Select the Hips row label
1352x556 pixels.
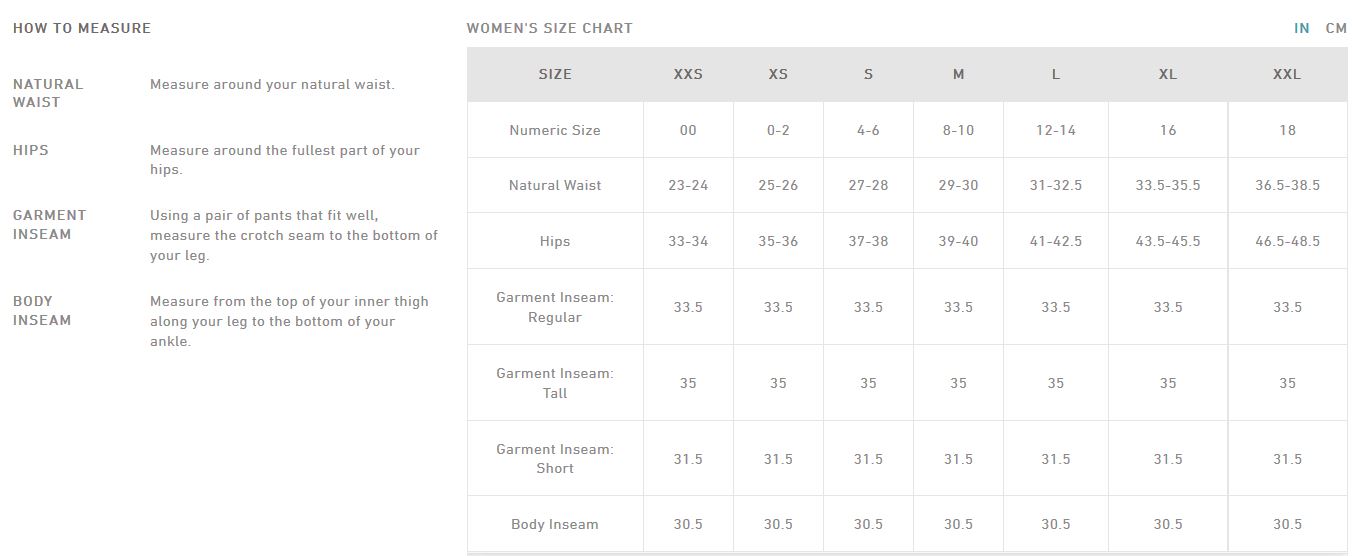point(555,241)
